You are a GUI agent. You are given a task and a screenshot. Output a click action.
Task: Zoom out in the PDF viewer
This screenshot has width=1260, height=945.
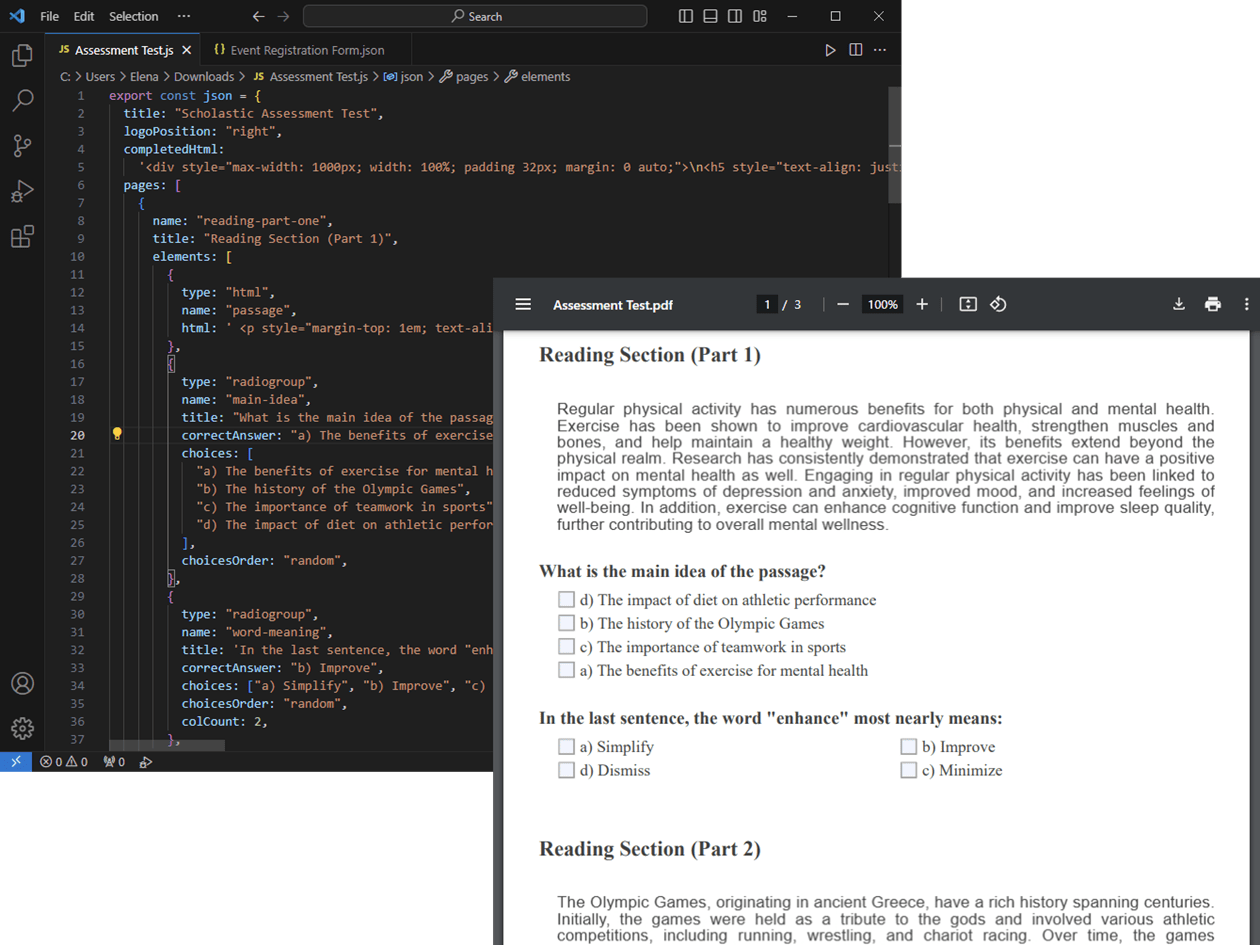point(843,304)
